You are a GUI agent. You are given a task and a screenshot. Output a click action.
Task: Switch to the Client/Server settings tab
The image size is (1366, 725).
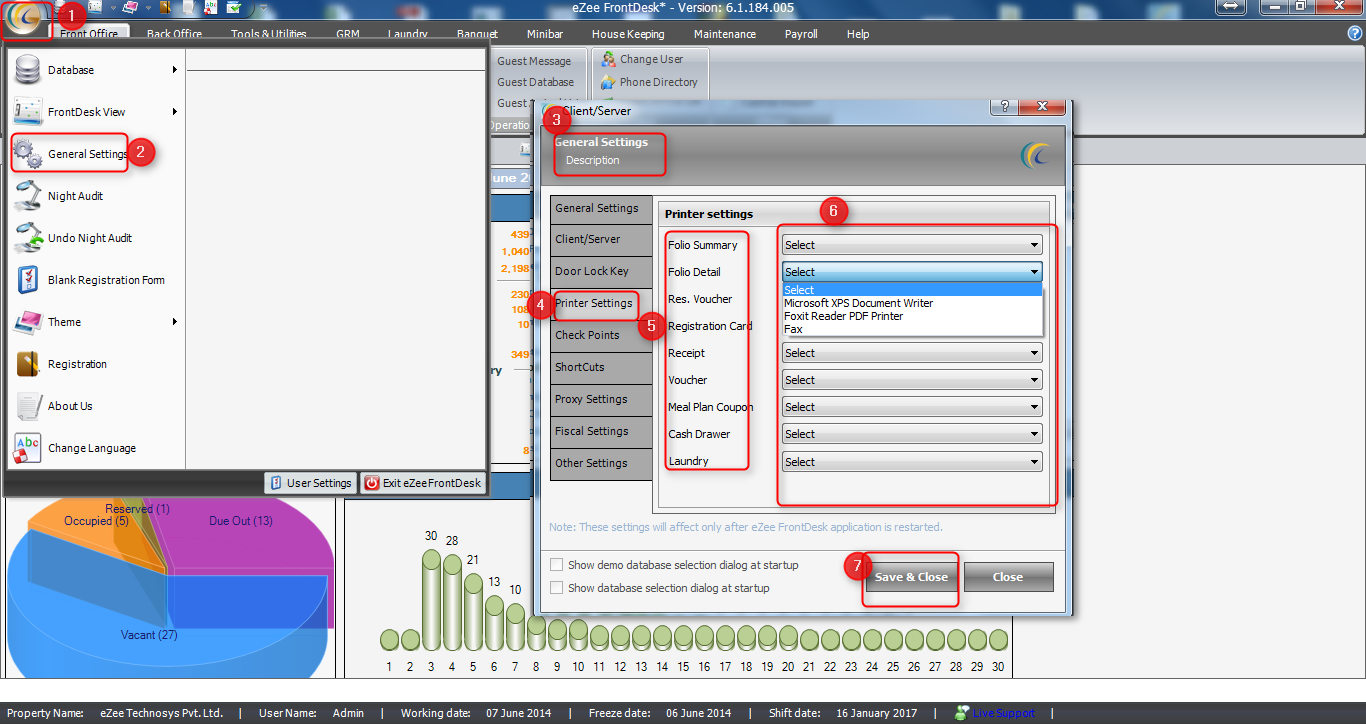coord(600,239)
